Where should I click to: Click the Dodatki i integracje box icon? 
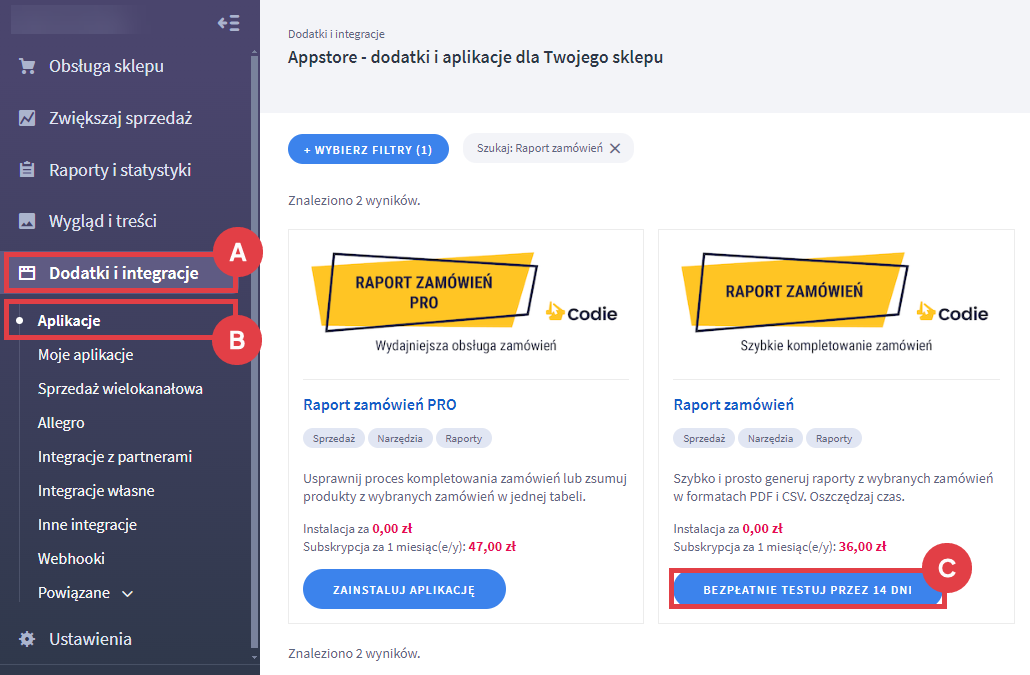click(28, 273)
